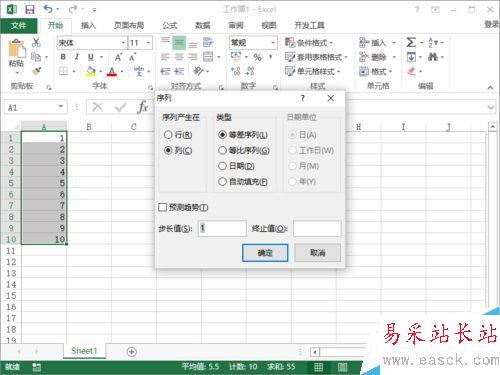The height and width of the screenshot is (375, 500).
Task: Open 条件格式 conditional formatting dropdown
Action: click(x=309, y=43)
